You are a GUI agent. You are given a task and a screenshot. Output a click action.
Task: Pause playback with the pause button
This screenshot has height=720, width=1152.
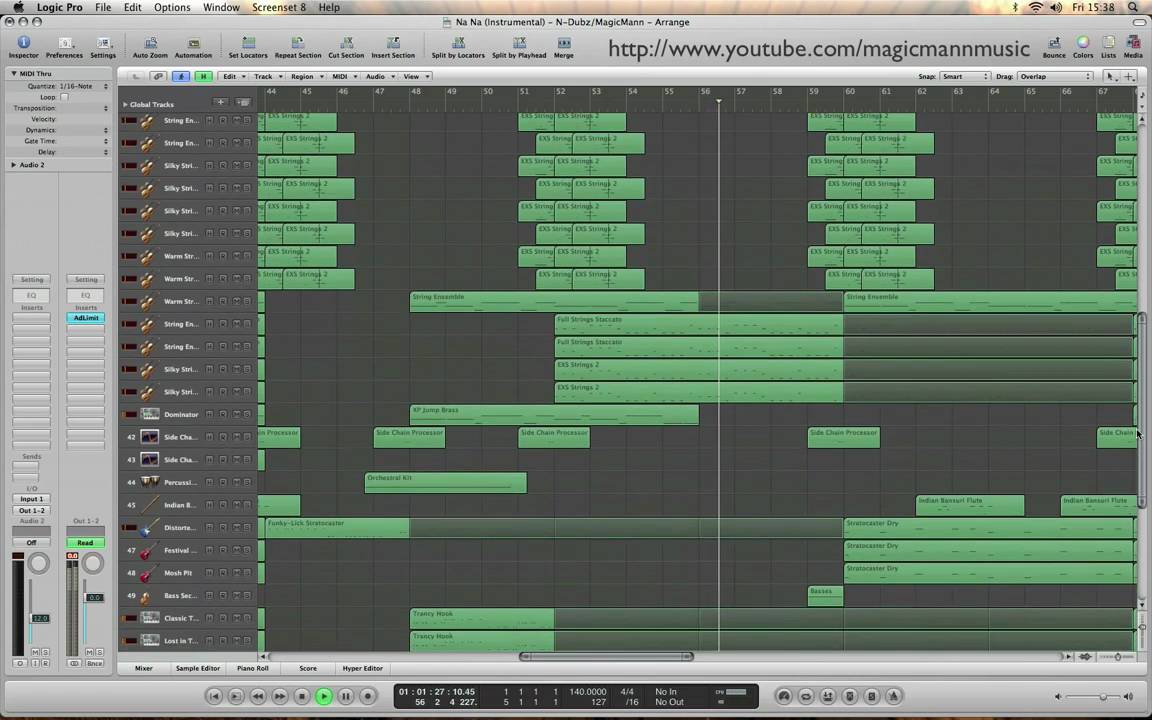click(x=345, y=696)
